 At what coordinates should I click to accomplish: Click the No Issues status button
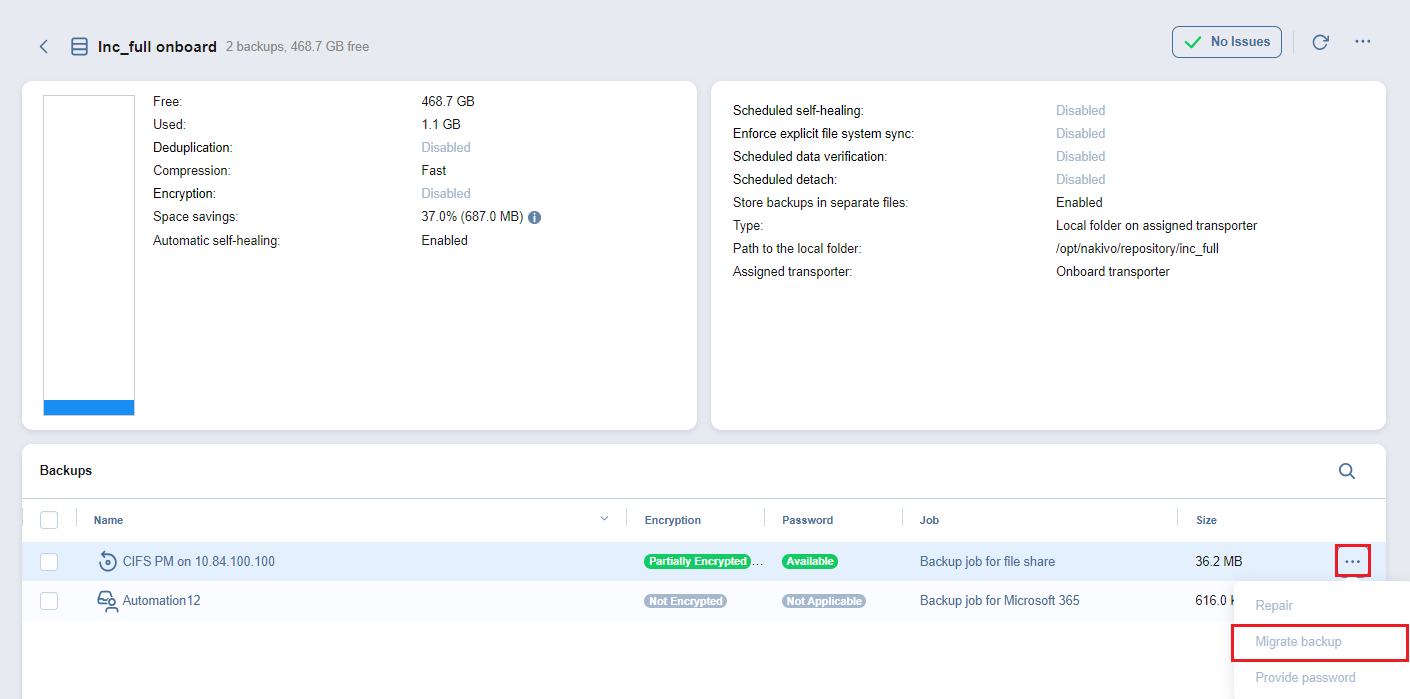pyautogui.click(x=1226, y=42)
